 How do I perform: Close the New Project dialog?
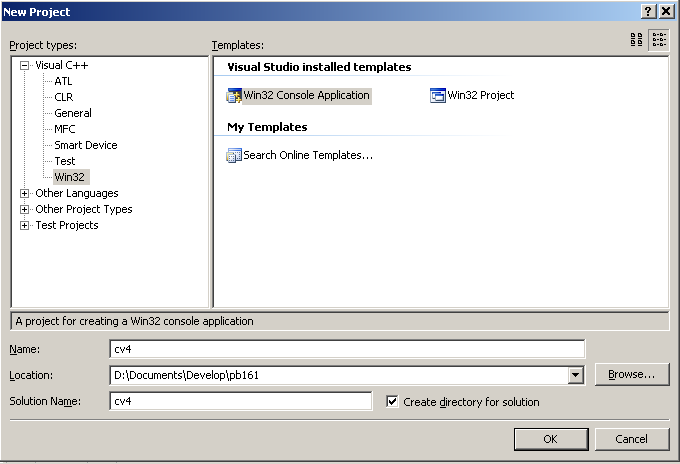pos(666,11)
